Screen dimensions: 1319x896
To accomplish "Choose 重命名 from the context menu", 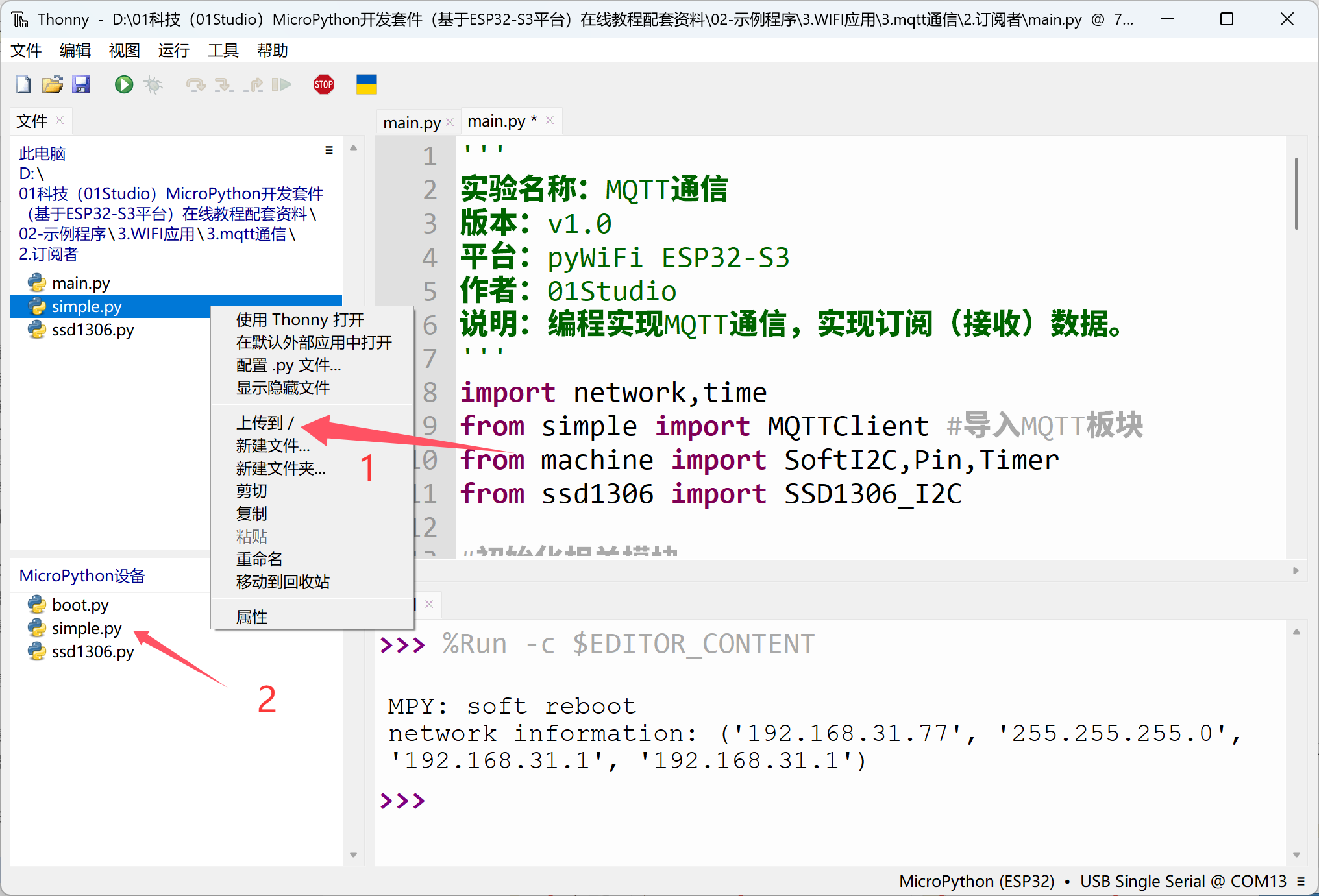I will pyautogui.click(x=258, y=559).
